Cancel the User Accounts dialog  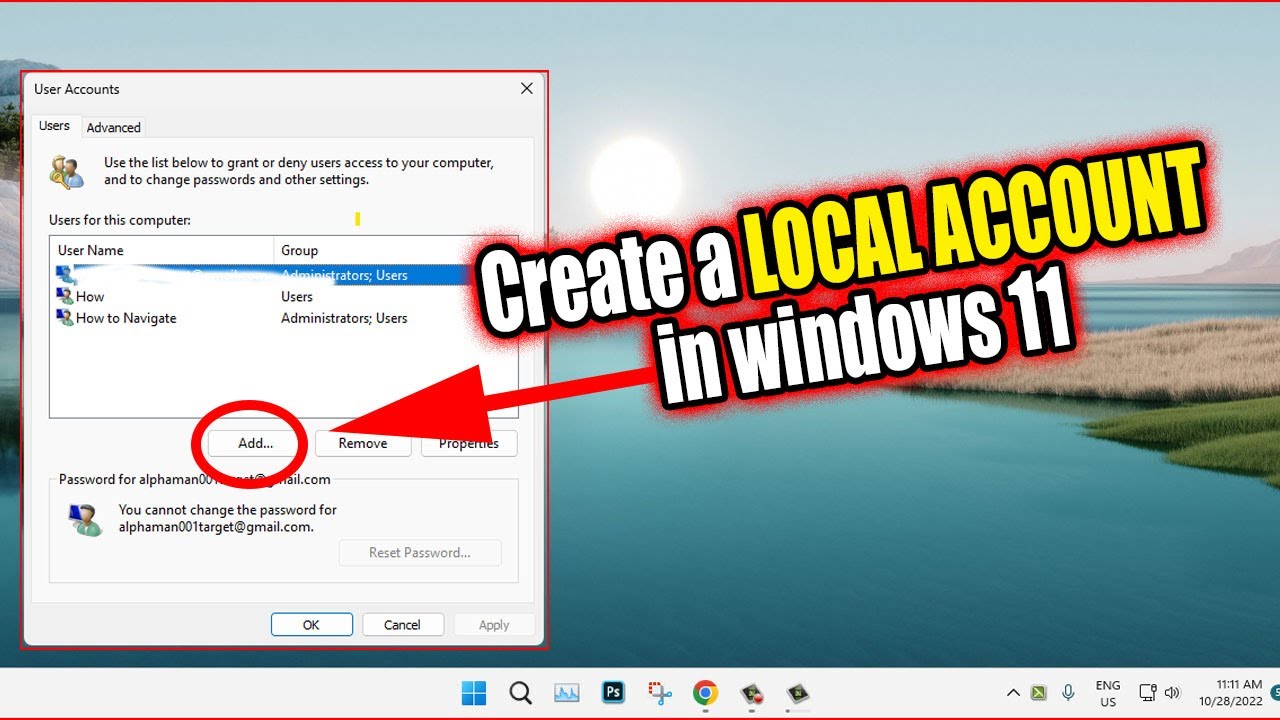point(402,624)
